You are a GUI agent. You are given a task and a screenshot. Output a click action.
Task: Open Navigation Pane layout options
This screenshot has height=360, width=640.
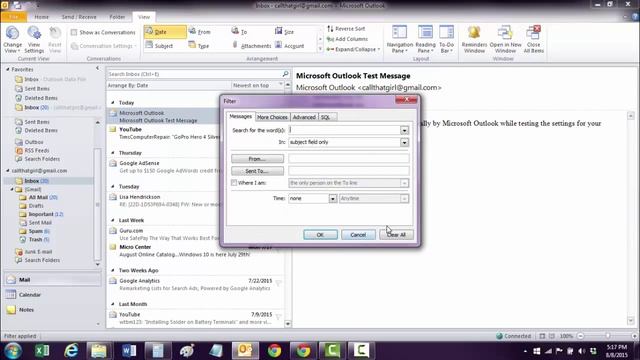(x=400, y=39)
